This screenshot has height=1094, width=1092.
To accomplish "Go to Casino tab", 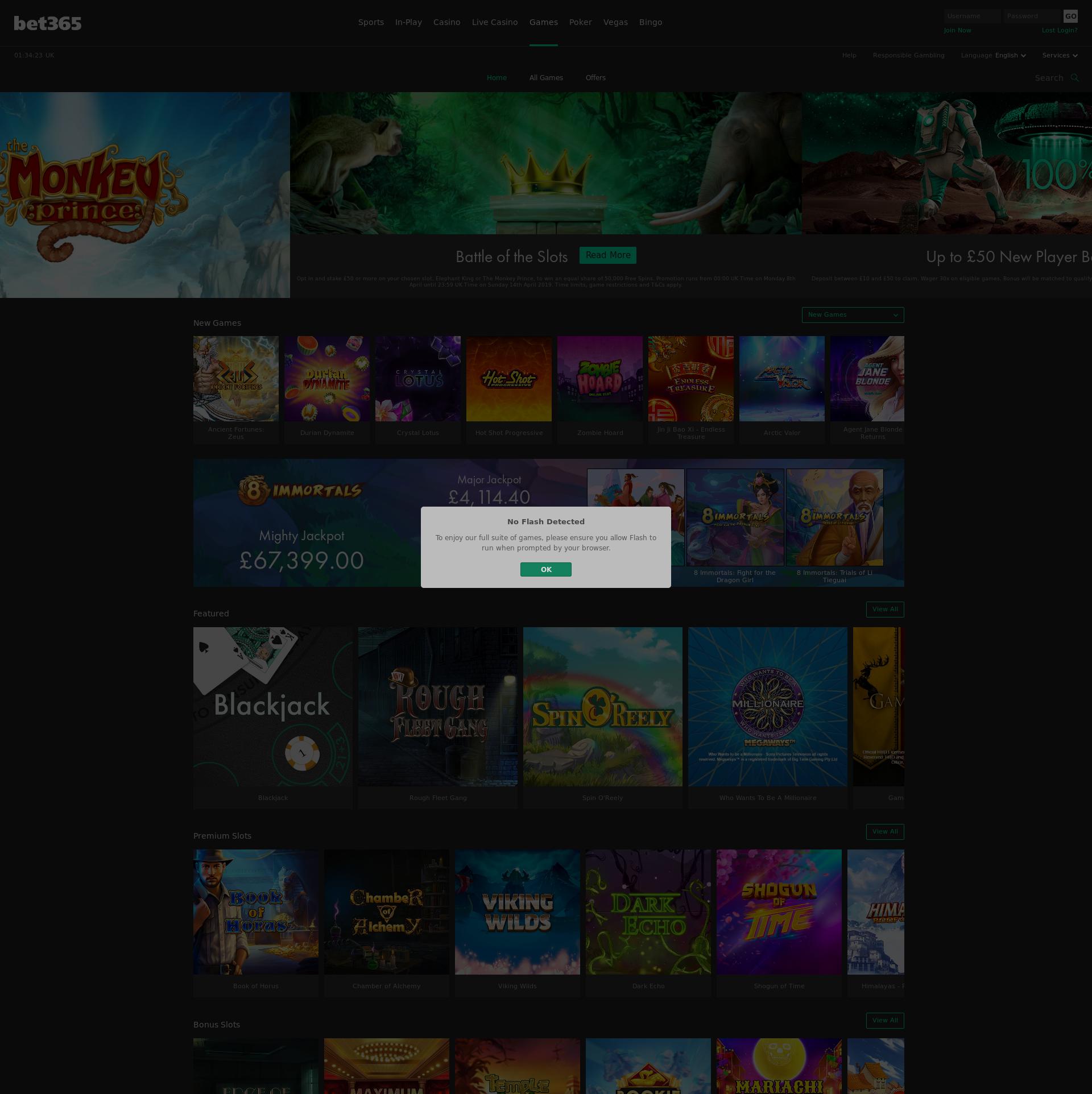I will click(x=446, y=22).
